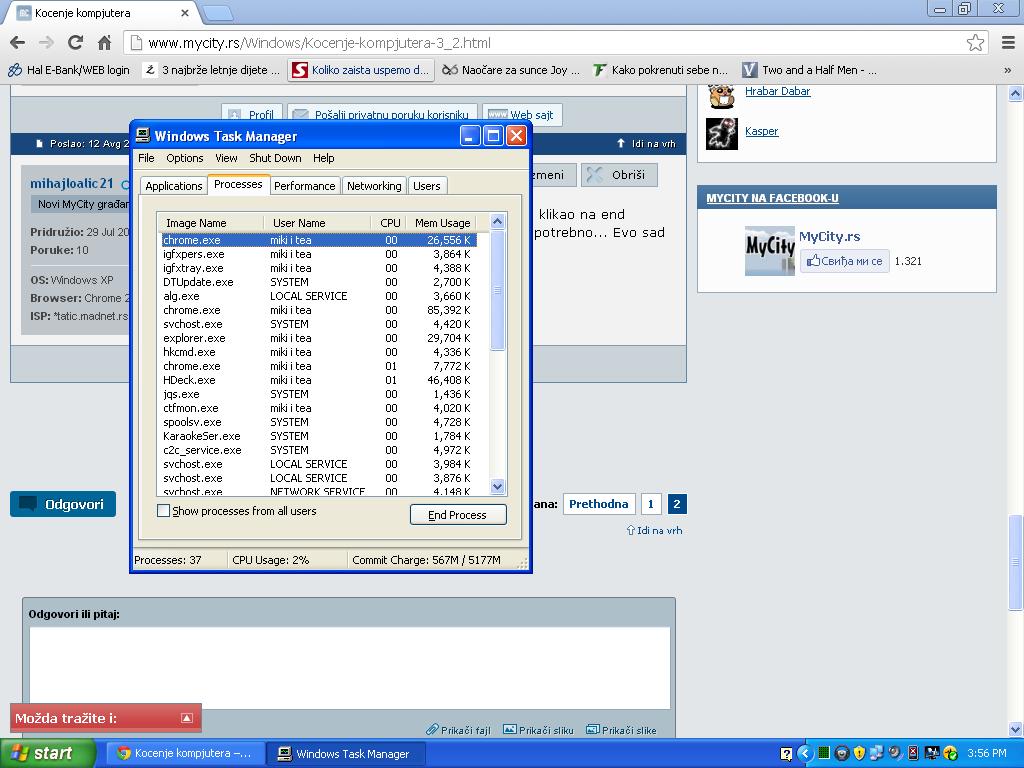The width and height of the screenshot is (1024, 768).
Task: Select the DTUpdate.exe process row
Action: [319, 282]
